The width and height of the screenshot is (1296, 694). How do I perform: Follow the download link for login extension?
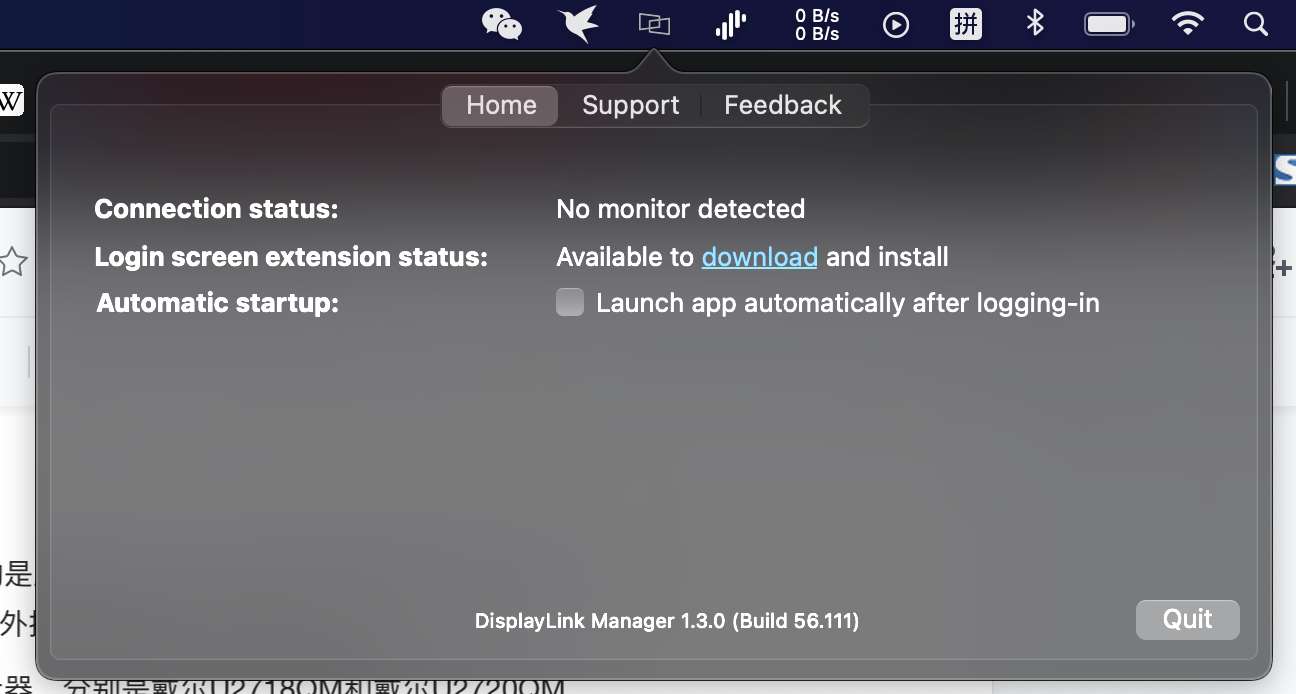pyautogui.click(x=760, y=257)
